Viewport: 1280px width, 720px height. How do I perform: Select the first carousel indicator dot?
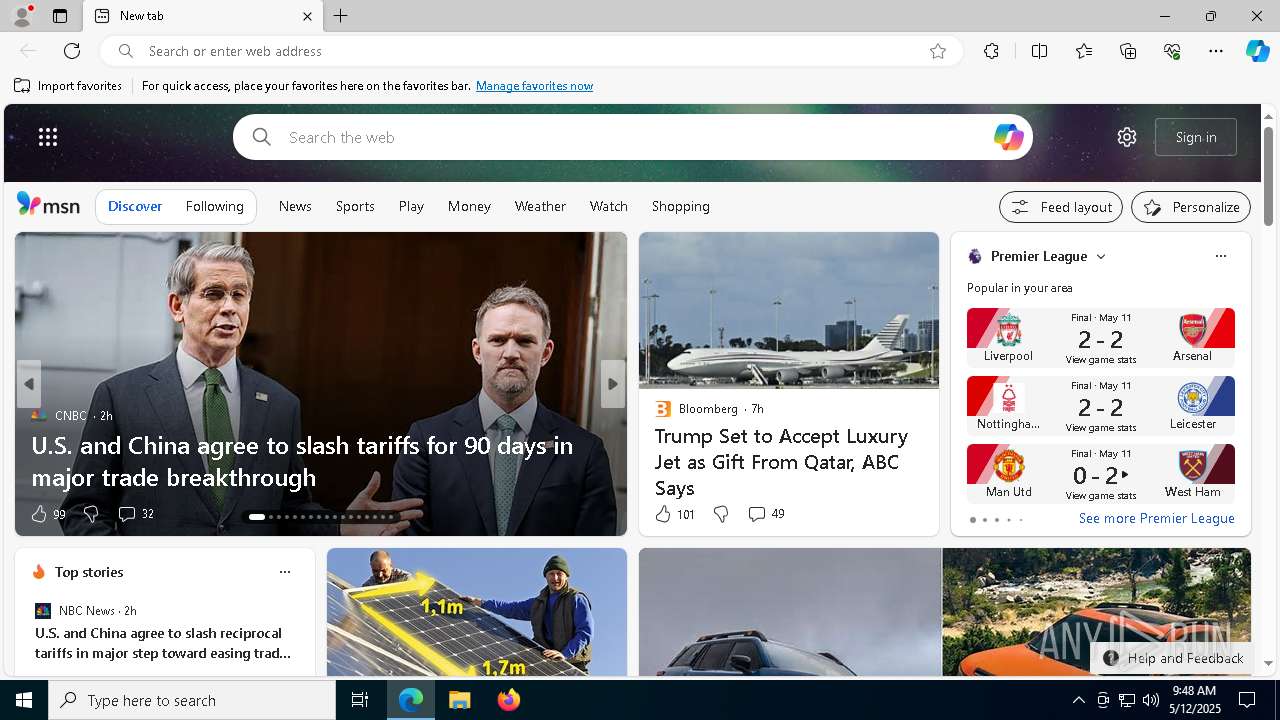pyautogui.click(x=257, y=517)
